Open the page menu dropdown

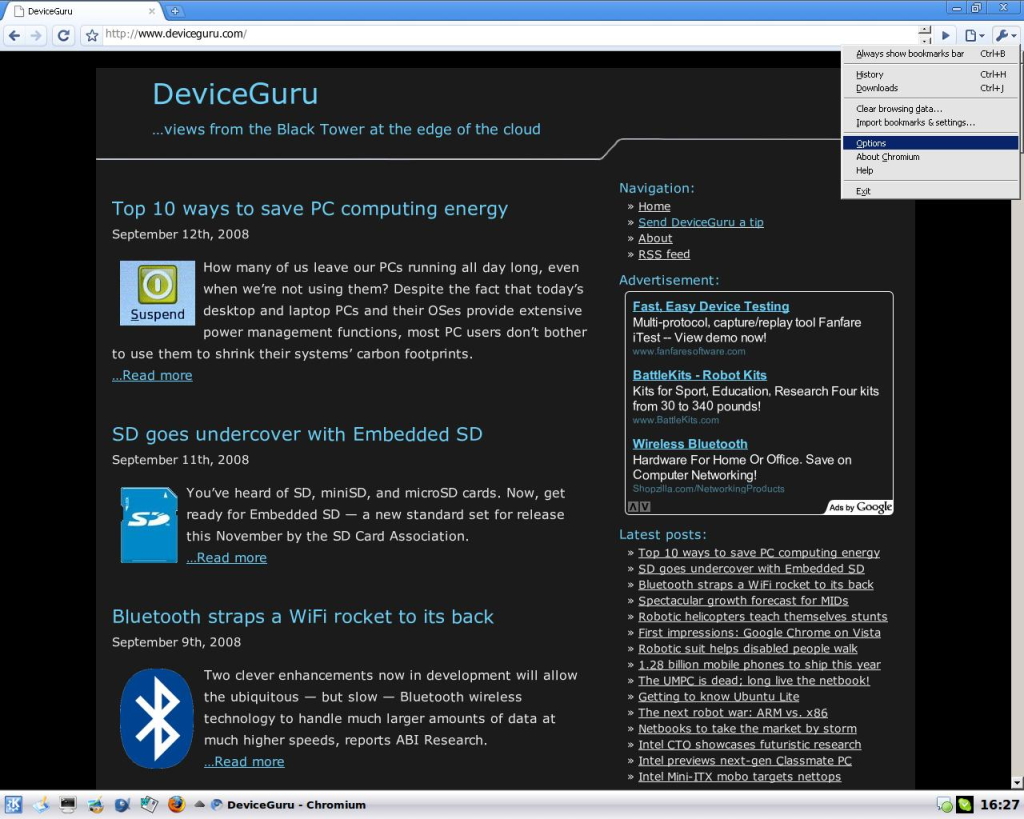click(x=974, y=35)
